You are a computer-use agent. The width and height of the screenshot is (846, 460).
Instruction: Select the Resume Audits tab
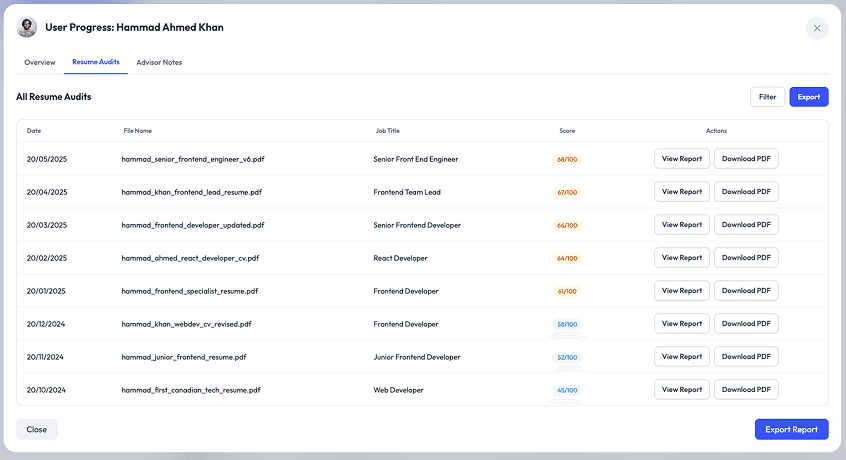click(96, 62)
